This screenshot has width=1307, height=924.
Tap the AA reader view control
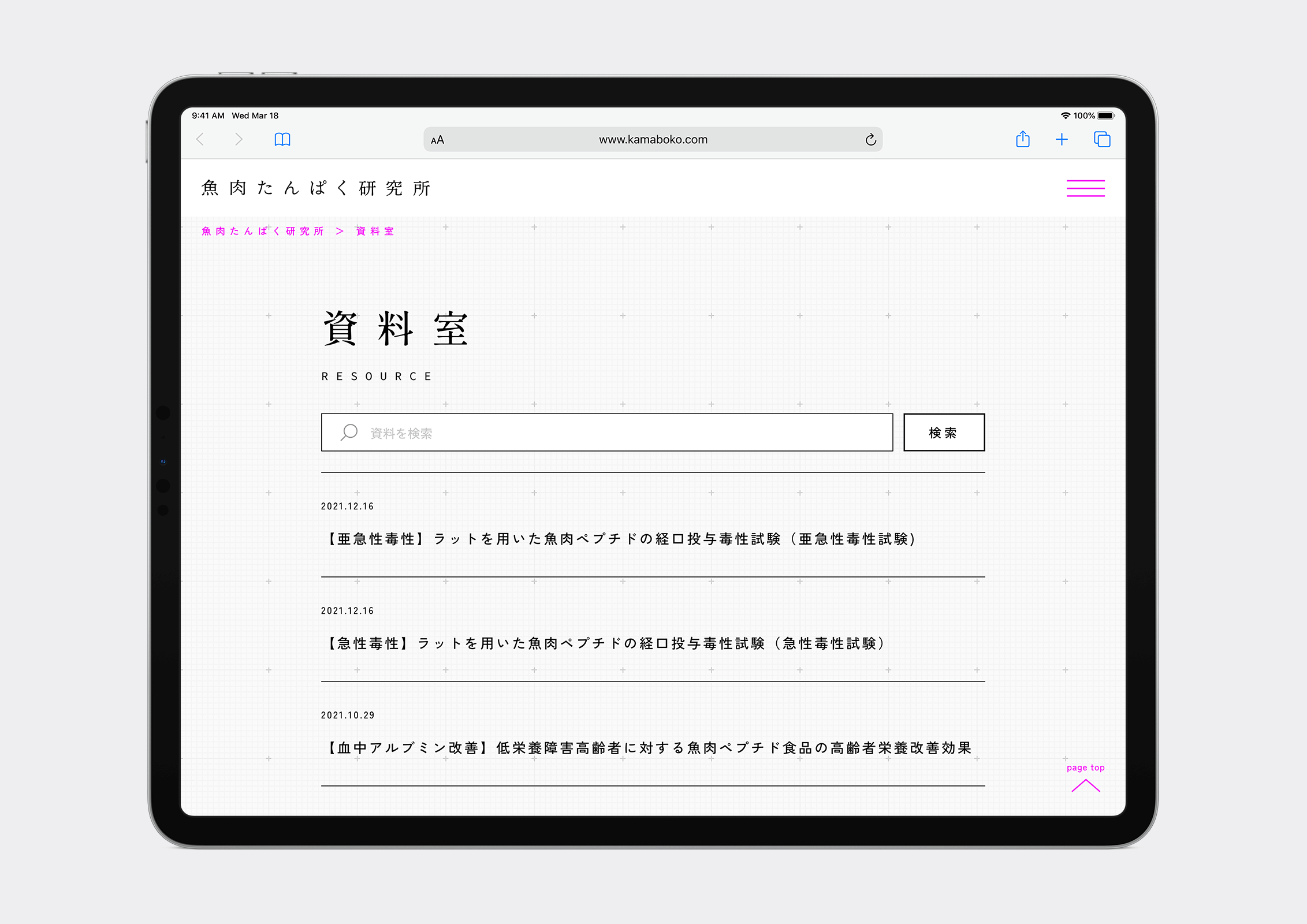pyautogui.click(x=438, y=140)
